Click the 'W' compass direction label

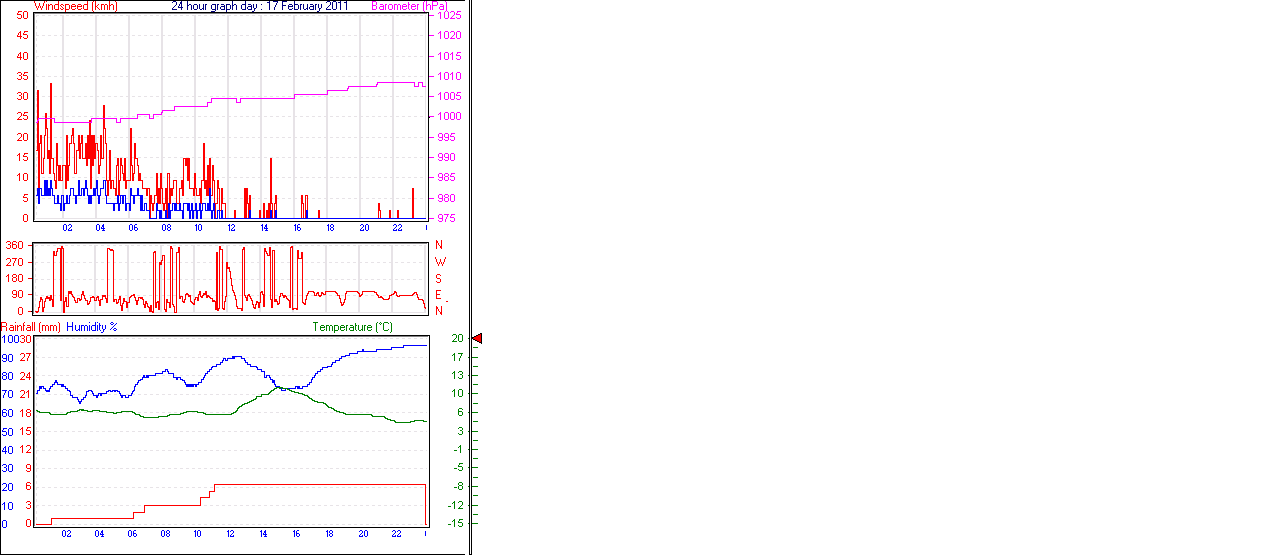pyautogui.click(x=439, y=262)
